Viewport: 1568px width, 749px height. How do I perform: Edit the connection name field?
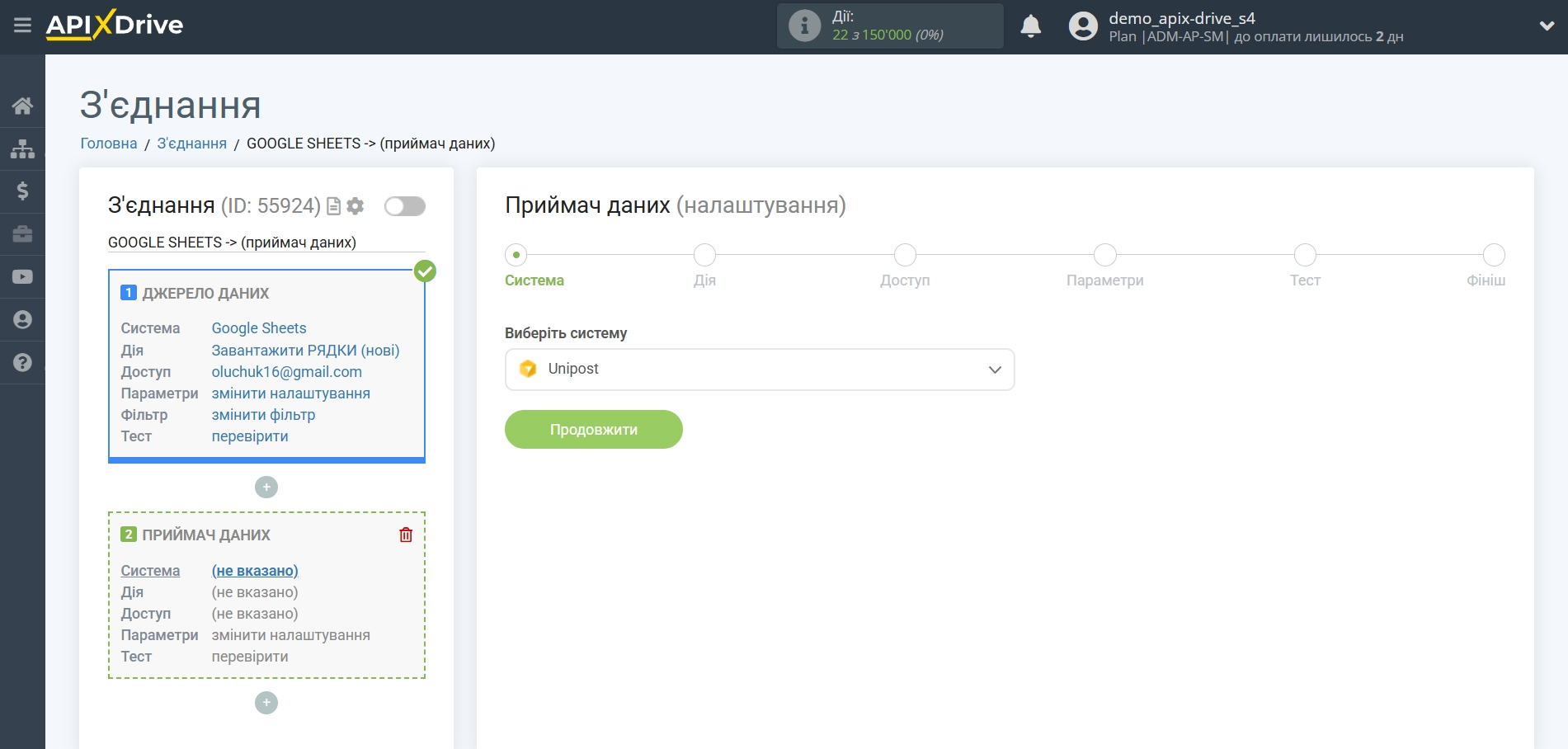pyautogui.click(x=266, y=243)
